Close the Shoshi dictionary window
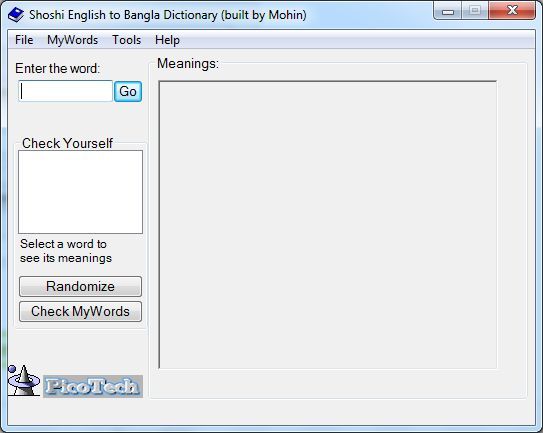The image size is (543, 433). [512, 10]
